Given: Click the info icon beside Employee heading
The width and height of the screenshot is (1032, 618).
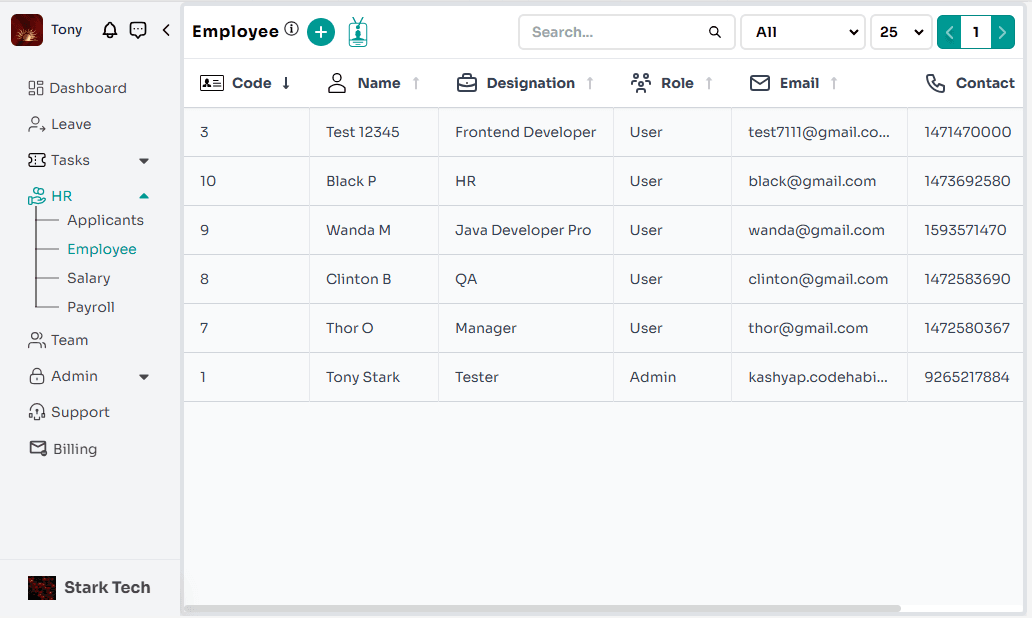Looking at the screenshot, I should pos(291,30).
